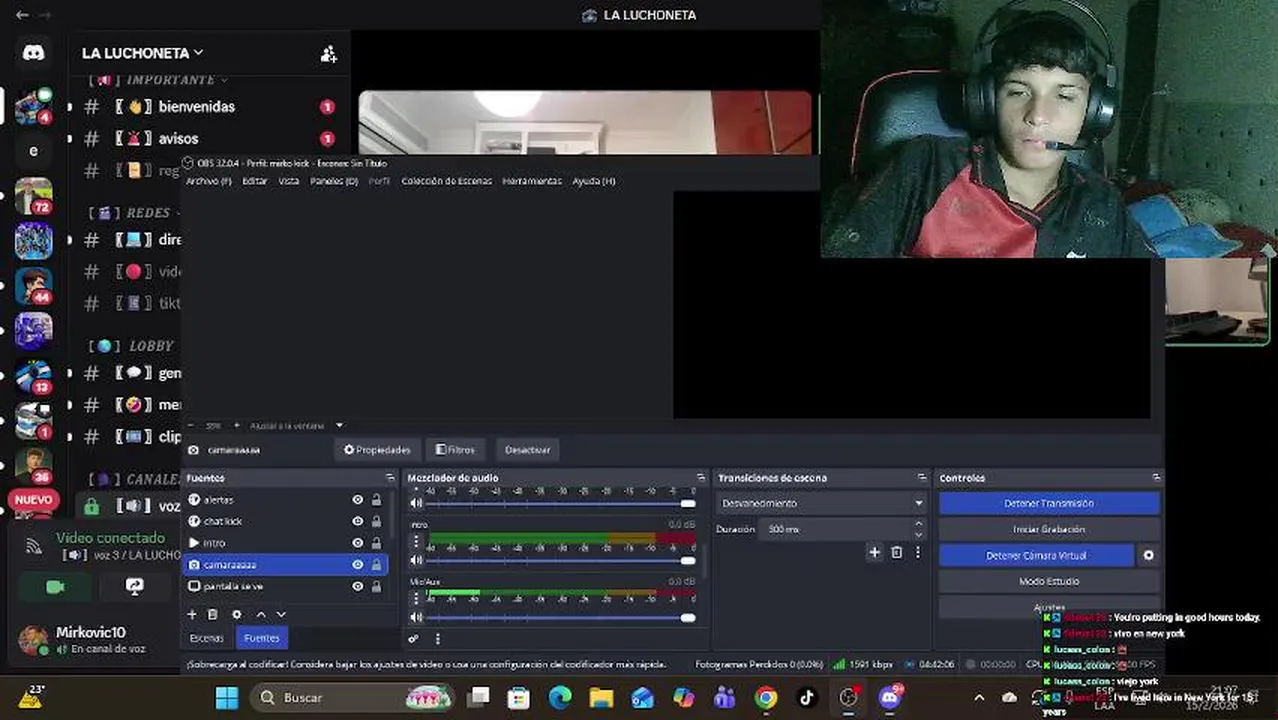Switch to Escenas tab
Viewport: 1278px width, 720px height.
207,638
